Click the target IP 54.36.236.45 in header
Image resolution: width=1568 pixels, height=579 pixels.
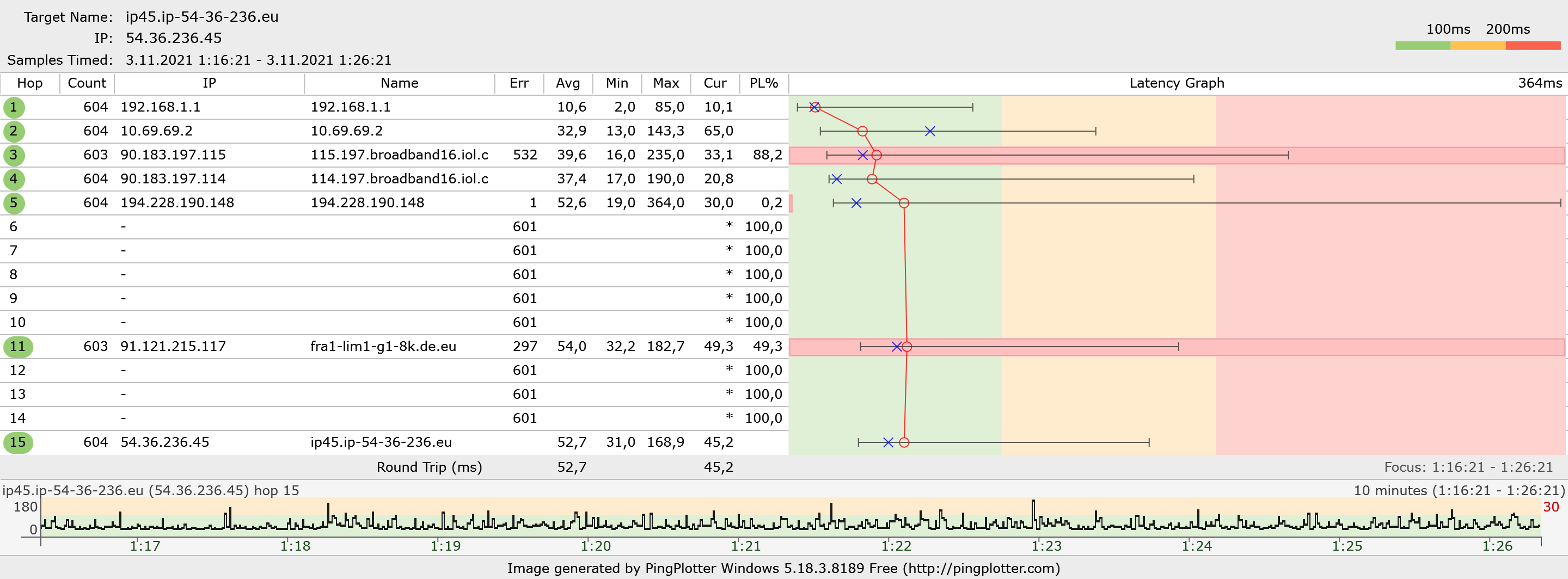coord(174,38)
